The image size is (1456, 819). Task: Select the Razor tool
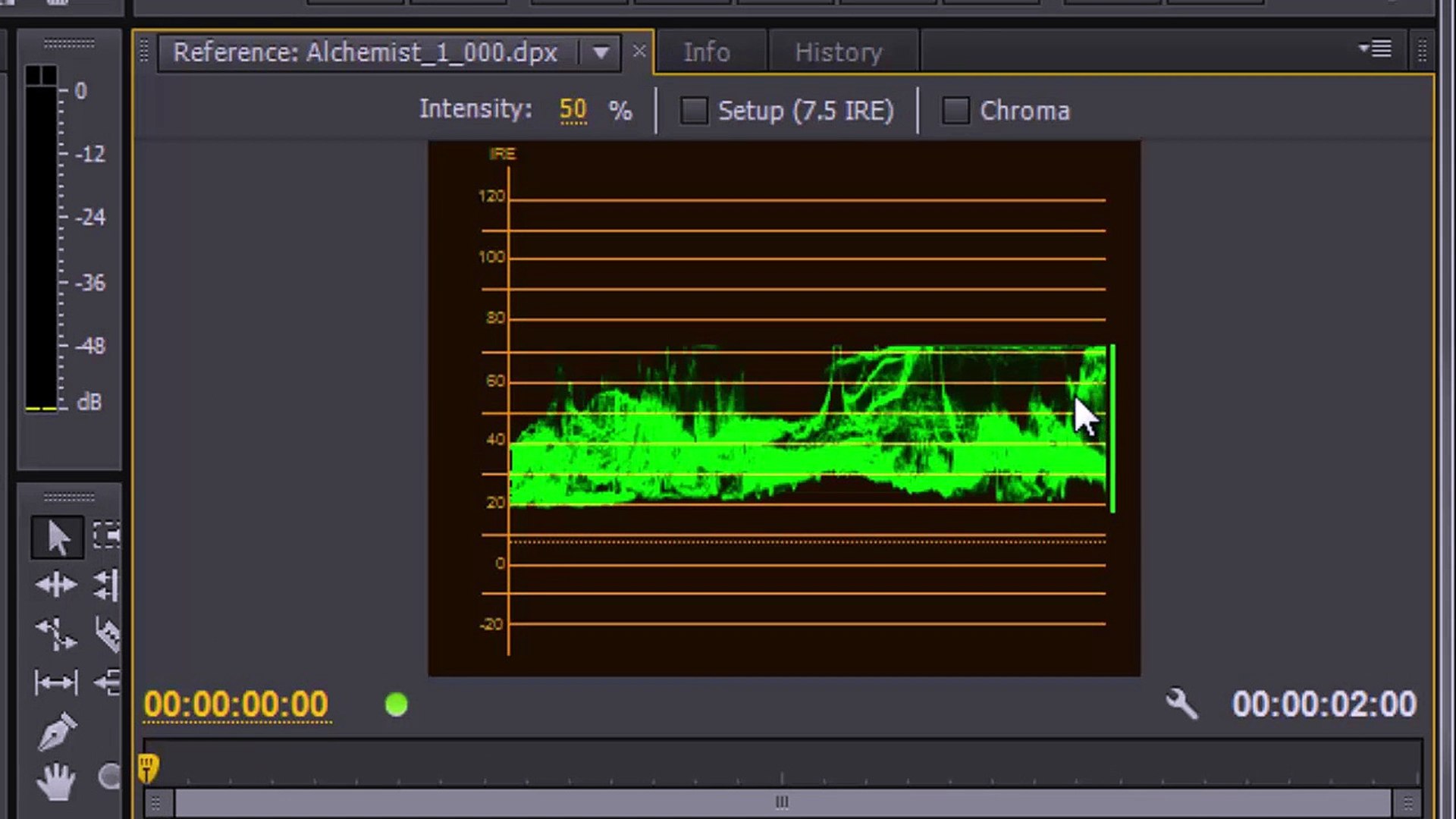click(x=108, y=635)
